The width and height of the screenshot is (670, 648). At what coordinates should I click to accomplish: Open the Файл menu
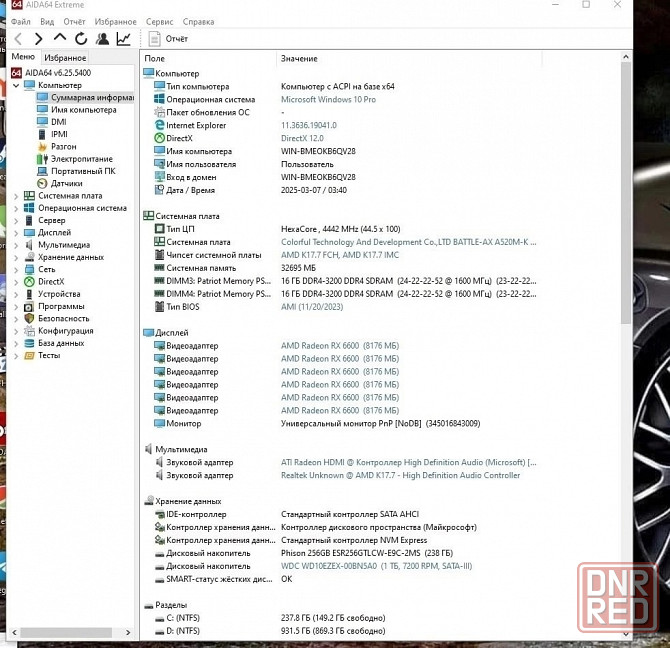[x=21, y=21]
